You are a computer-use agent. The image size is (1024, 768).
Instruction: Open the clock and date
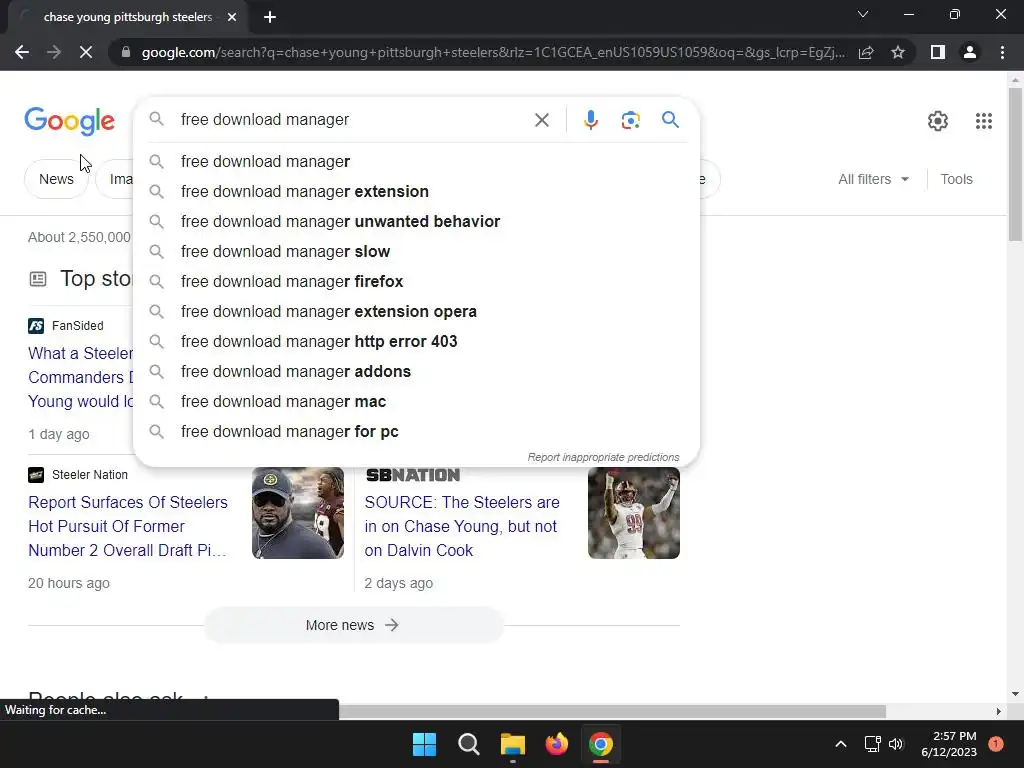coord(949,744)
